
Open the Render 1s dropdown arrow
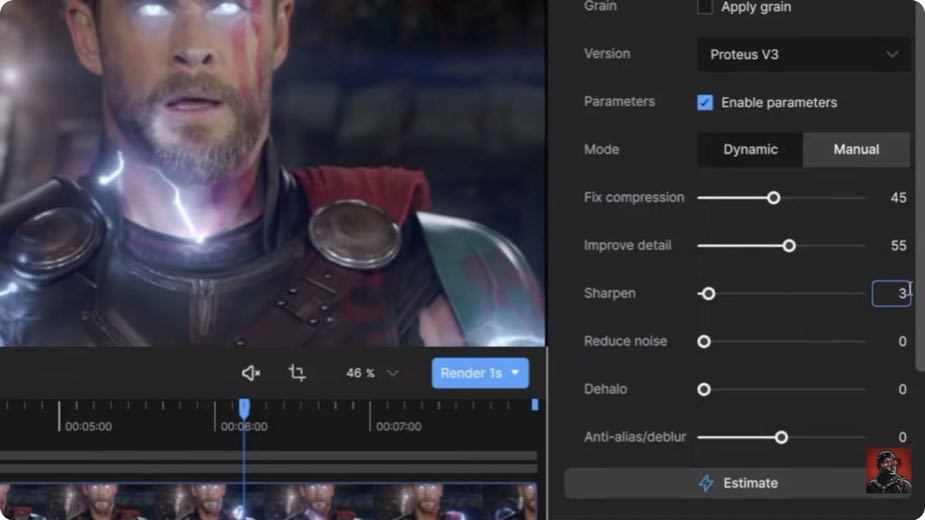[515, 372]
